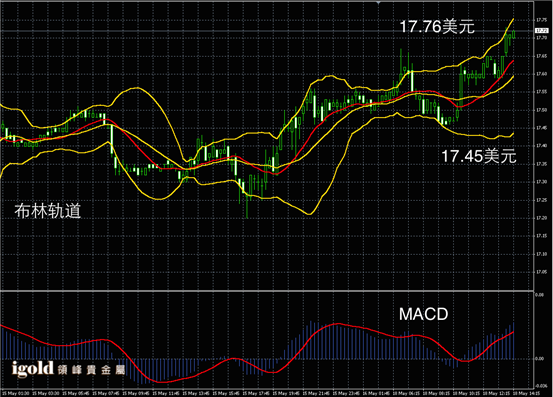Image resolution: width=553 pixels, height=397 pixels.
Task: Click the chart shift triangle marker at top
Action: tap(378, 2)
